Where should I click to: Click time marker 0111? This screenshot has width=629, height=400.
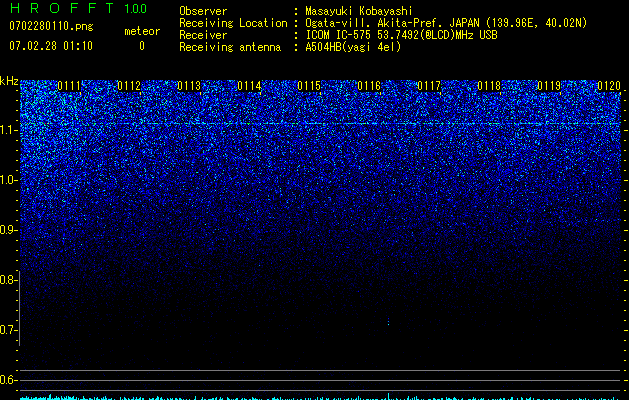tap(69, 86)
